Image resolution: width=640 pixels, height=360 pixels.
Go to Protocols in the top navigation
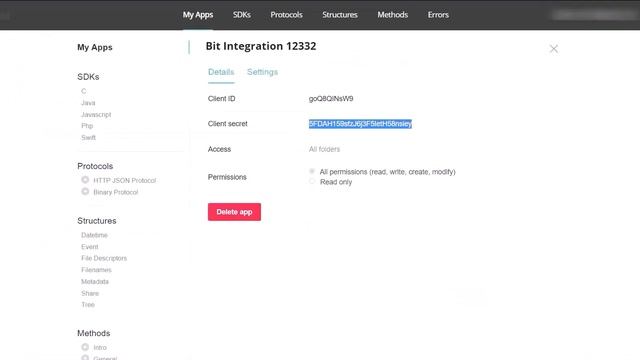point(287,15)
